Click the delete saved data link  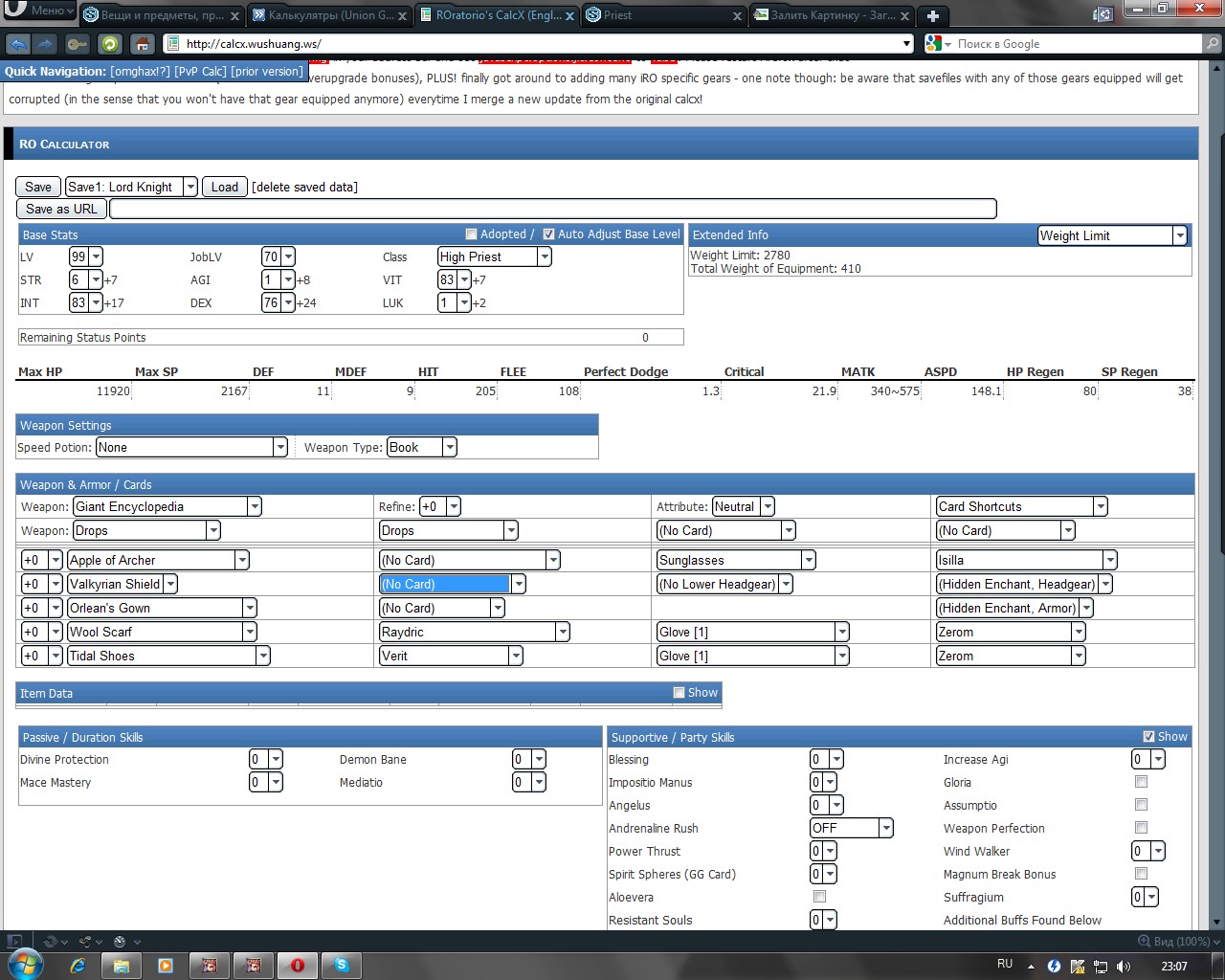[x=304, y=188]
